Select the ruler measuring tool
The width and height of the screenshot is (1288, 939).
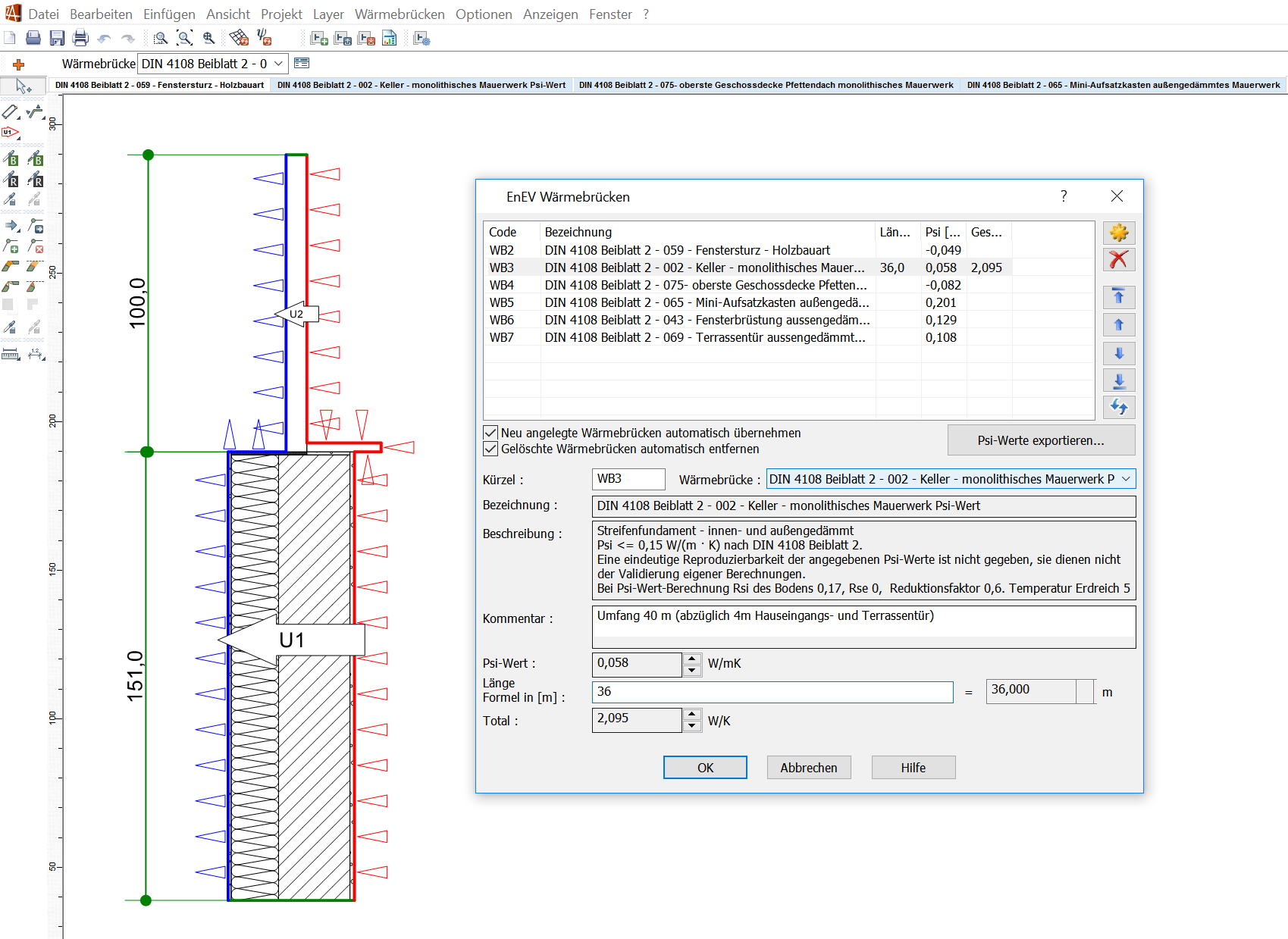coord(11,354)
